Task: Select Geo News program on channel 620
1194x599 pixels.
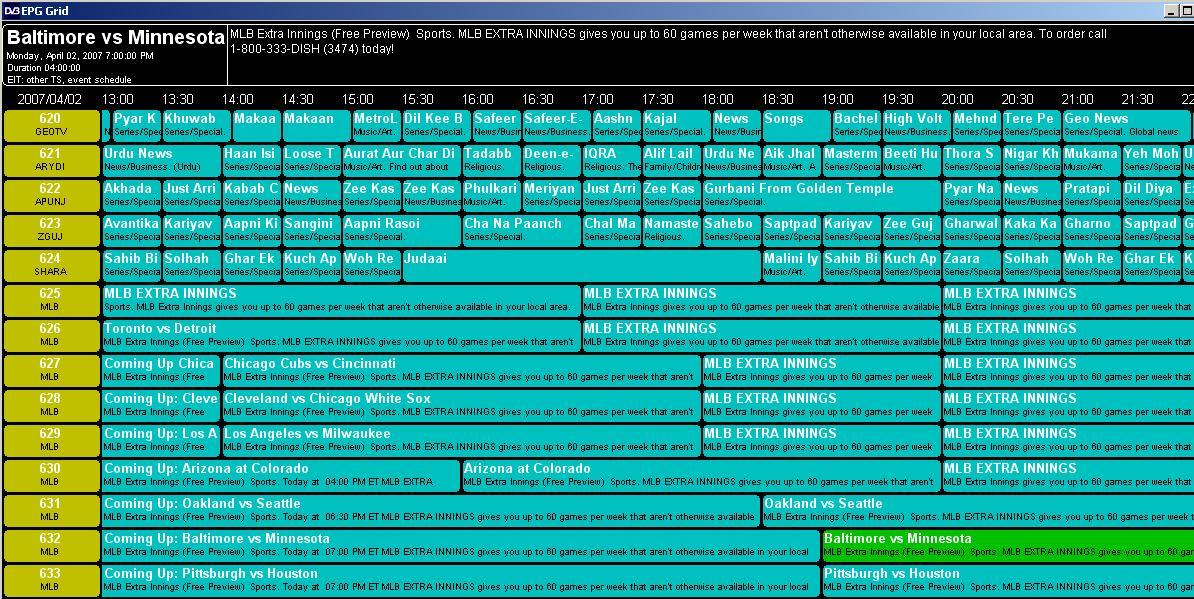Action: [1125, 126]
